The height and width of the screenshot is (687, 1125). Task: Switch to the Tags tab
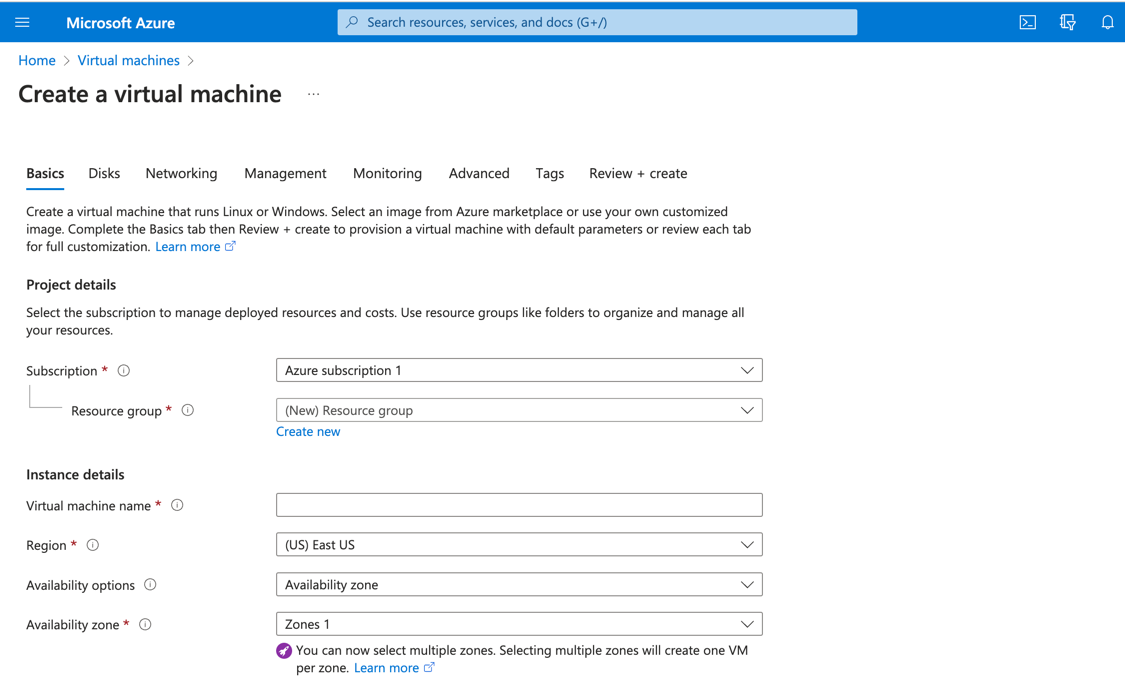pos(550,174)
